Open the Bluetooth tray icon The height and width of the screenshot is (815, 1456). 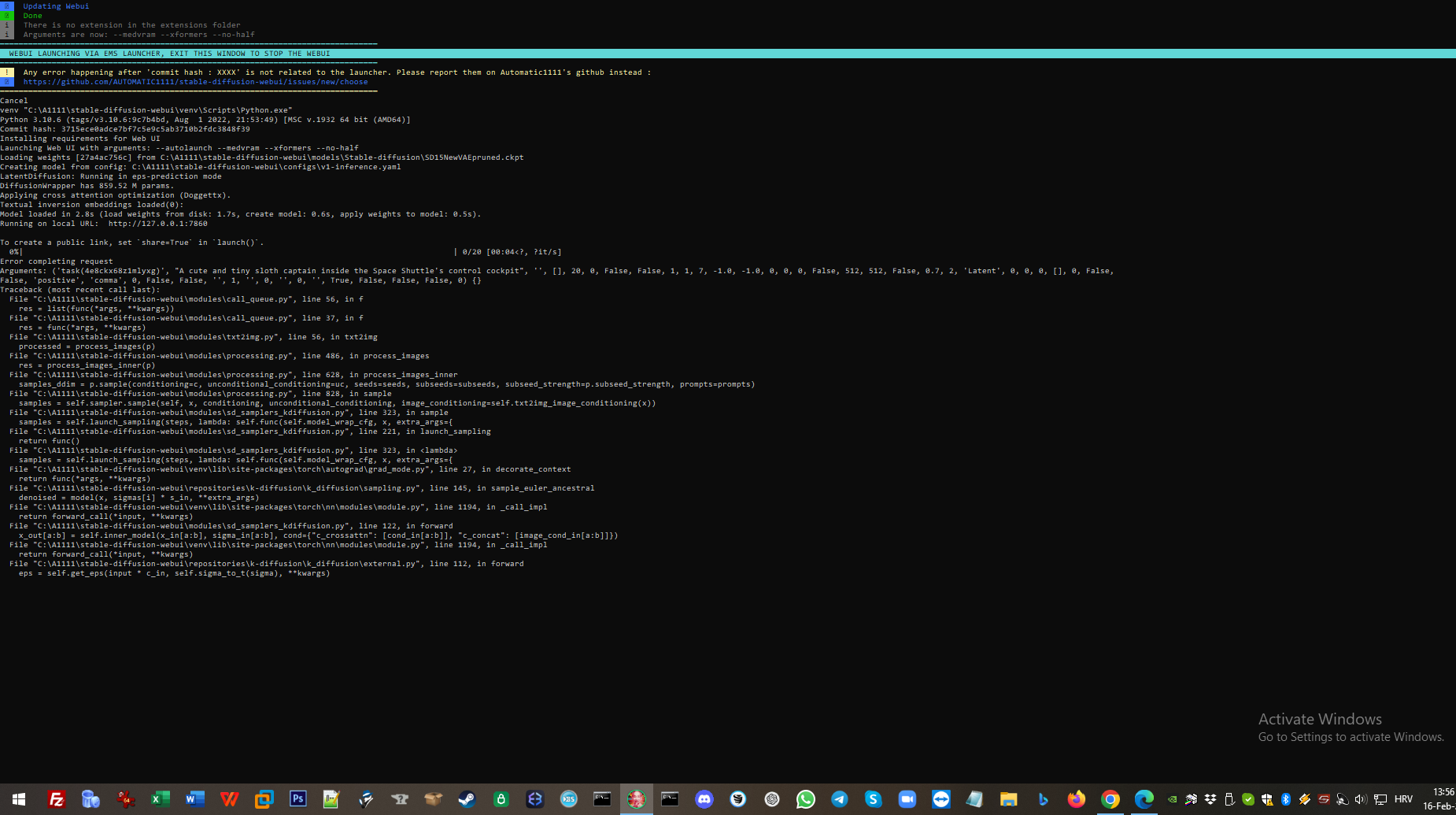click(x=1286, y=799)
